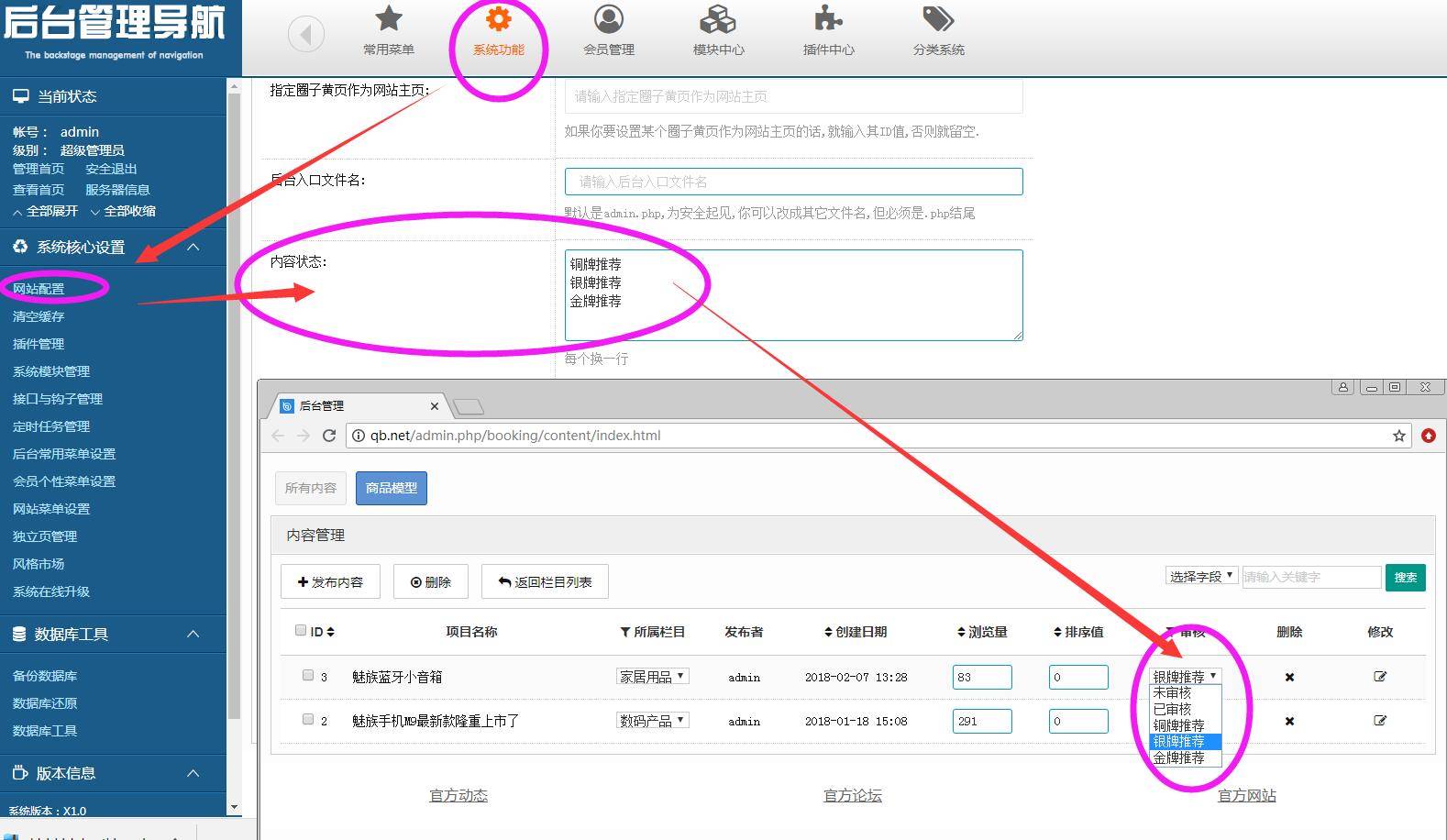Select 网站配置 in the sidebar menu
The height and width of the screenshot is (840, 1447).
pyautogui.click(x=39, y=288)
